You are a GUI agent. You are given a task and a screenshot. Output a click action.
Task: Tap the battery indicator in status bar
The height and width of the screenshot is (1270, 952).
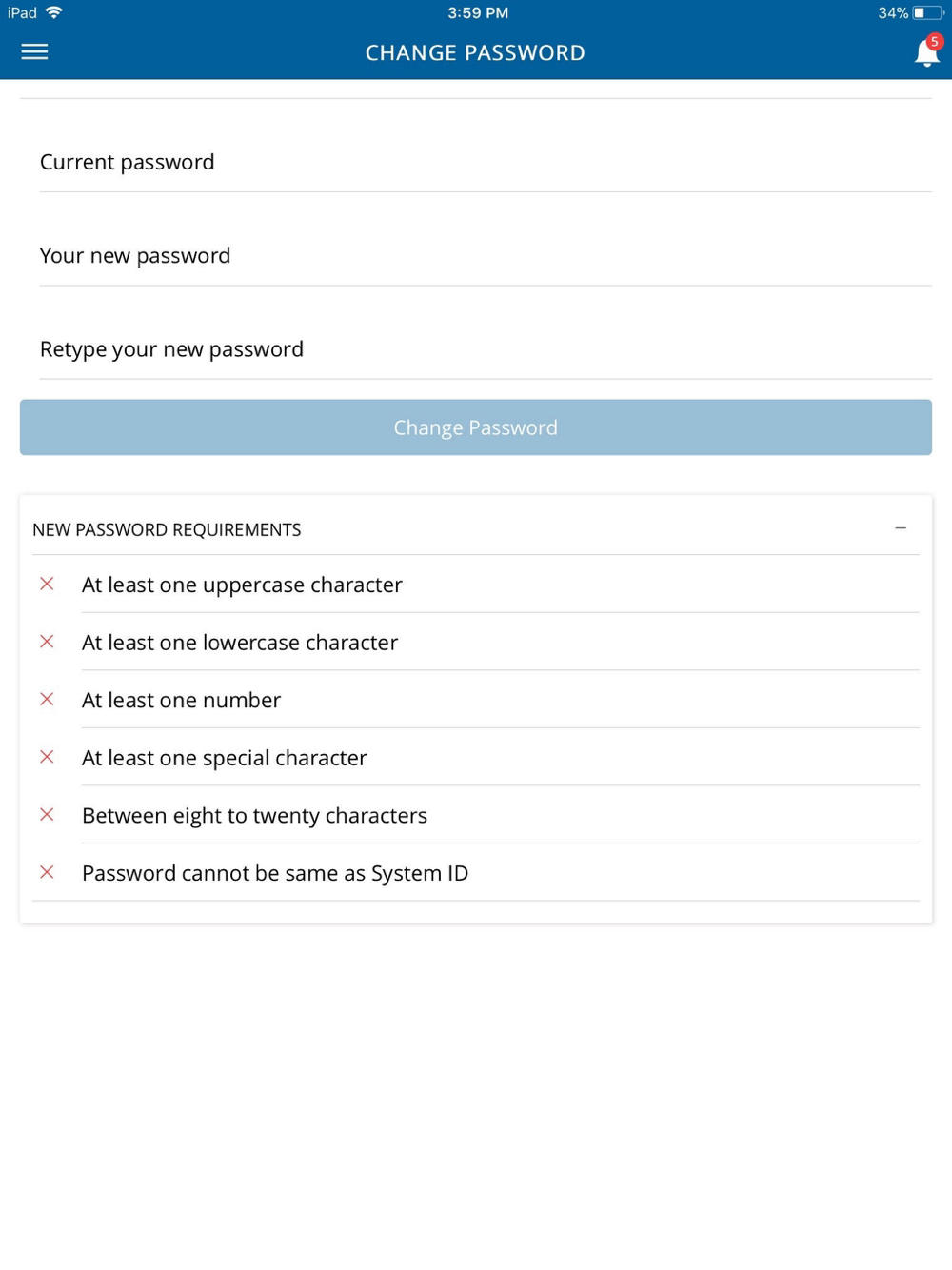click(x=928, y=13)
